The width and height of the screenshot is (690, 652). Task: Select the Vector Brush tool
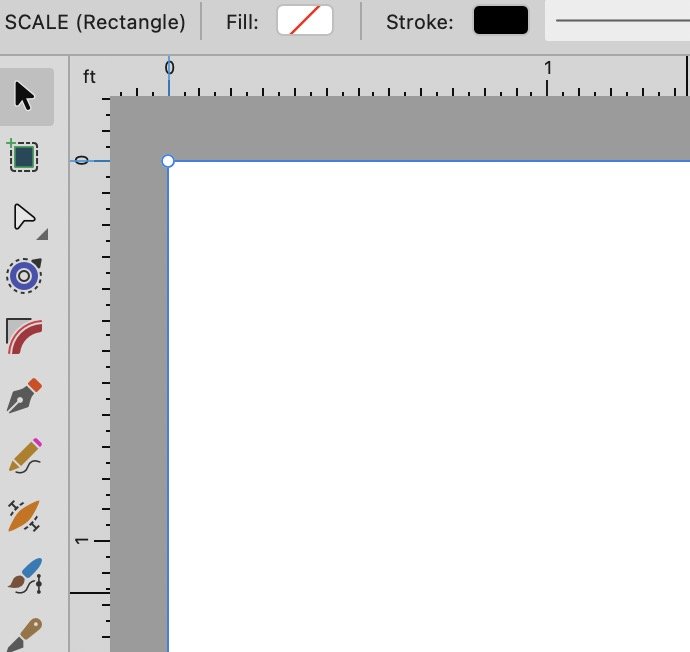(x=24, y=516)
